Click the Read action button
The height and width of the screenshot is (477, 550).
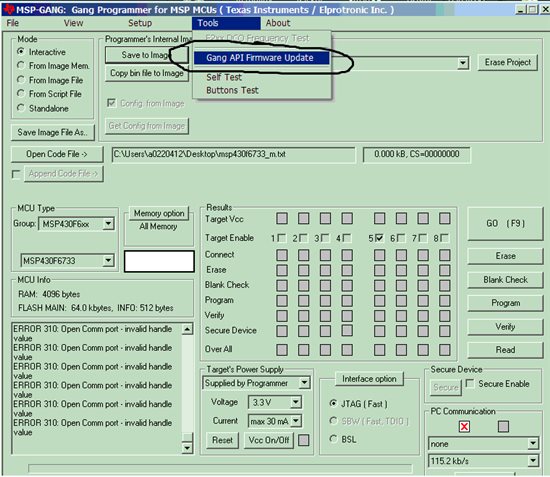click(x=505, y=350)
